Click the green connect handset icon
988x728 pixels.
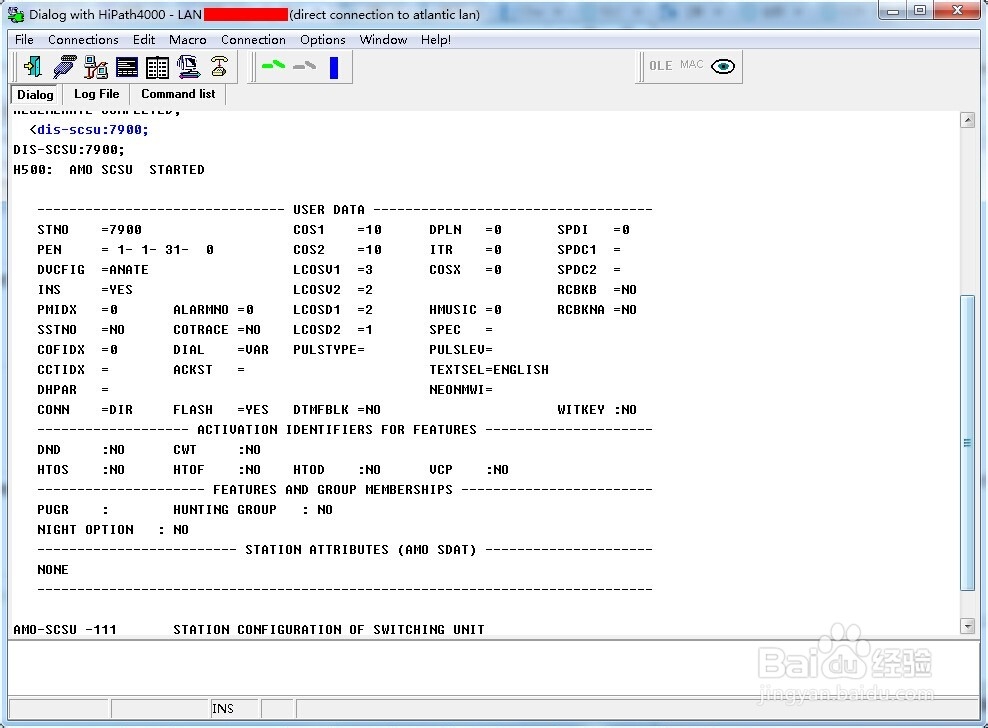273,65
